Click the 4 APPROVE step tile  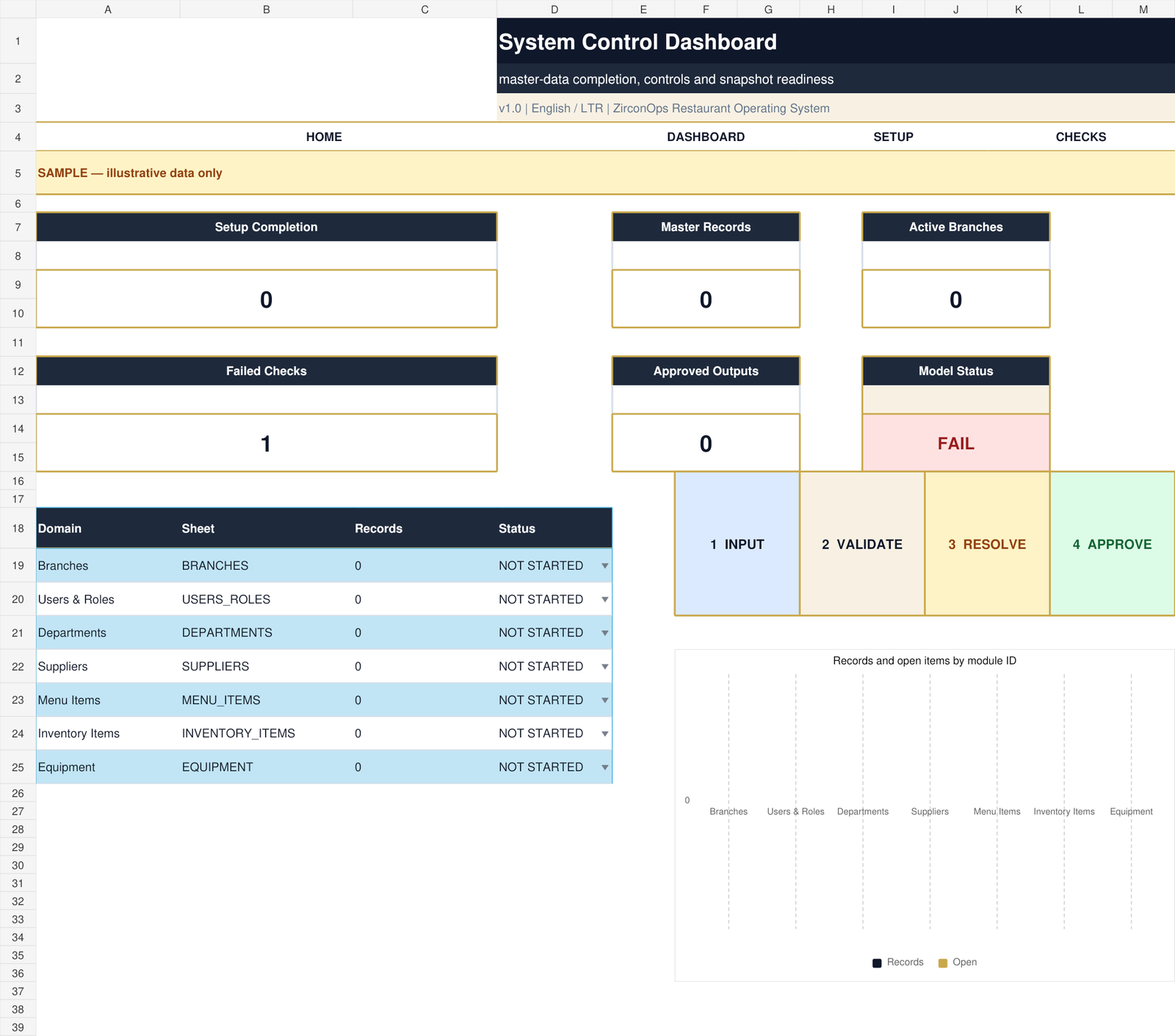[x=1113, y=543]
